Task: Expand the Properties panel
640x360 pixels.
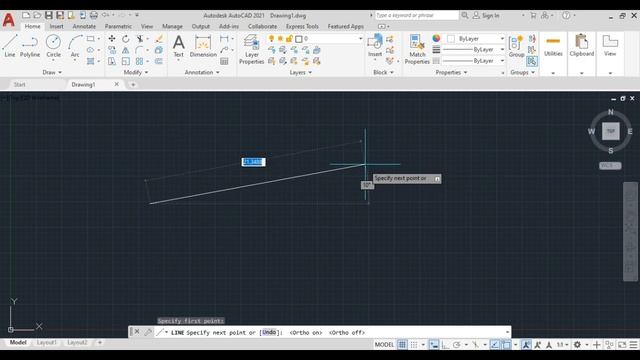Action: click(451, 72)
